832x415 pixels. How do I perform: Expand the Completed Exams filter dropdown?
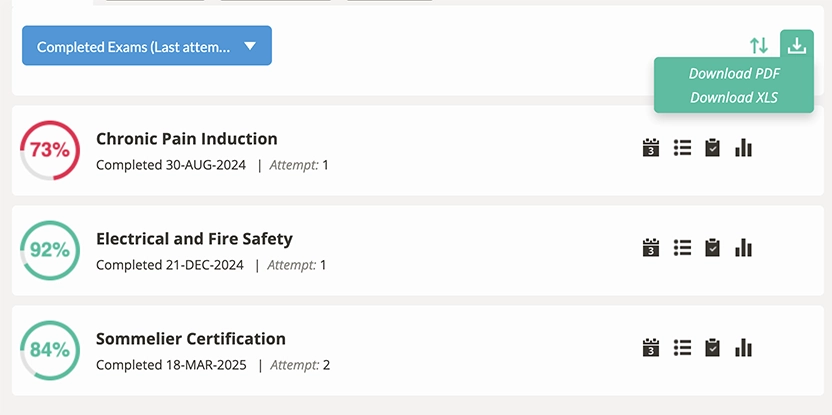[147, 46]
